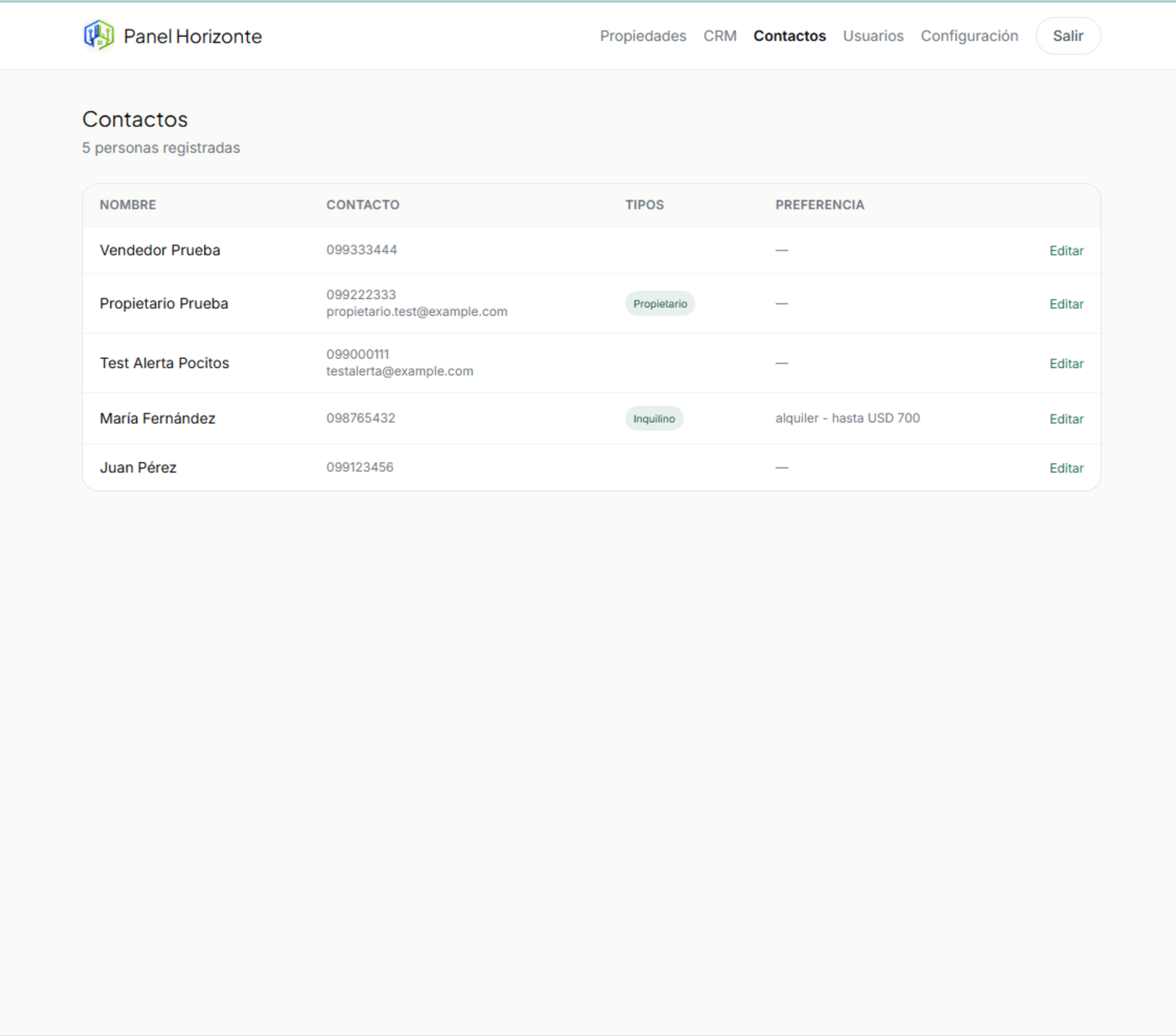Viewport: 1176px width, 1036px height.
Task: Select the María Fernández name cell
Action: point(158,418)
